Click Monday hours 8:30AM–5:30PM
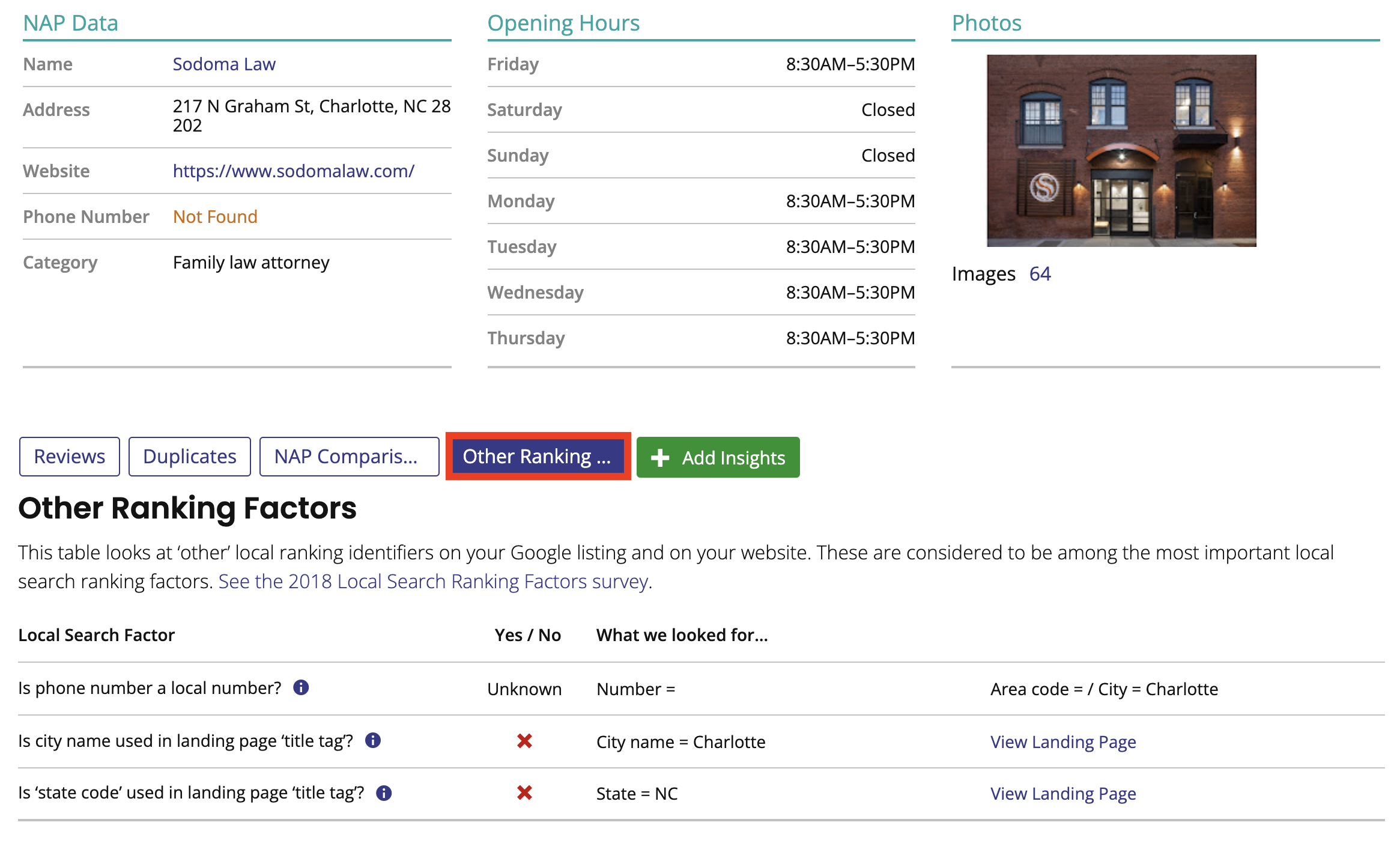Viewport: 1400px width, 861px height. [850, 201]
